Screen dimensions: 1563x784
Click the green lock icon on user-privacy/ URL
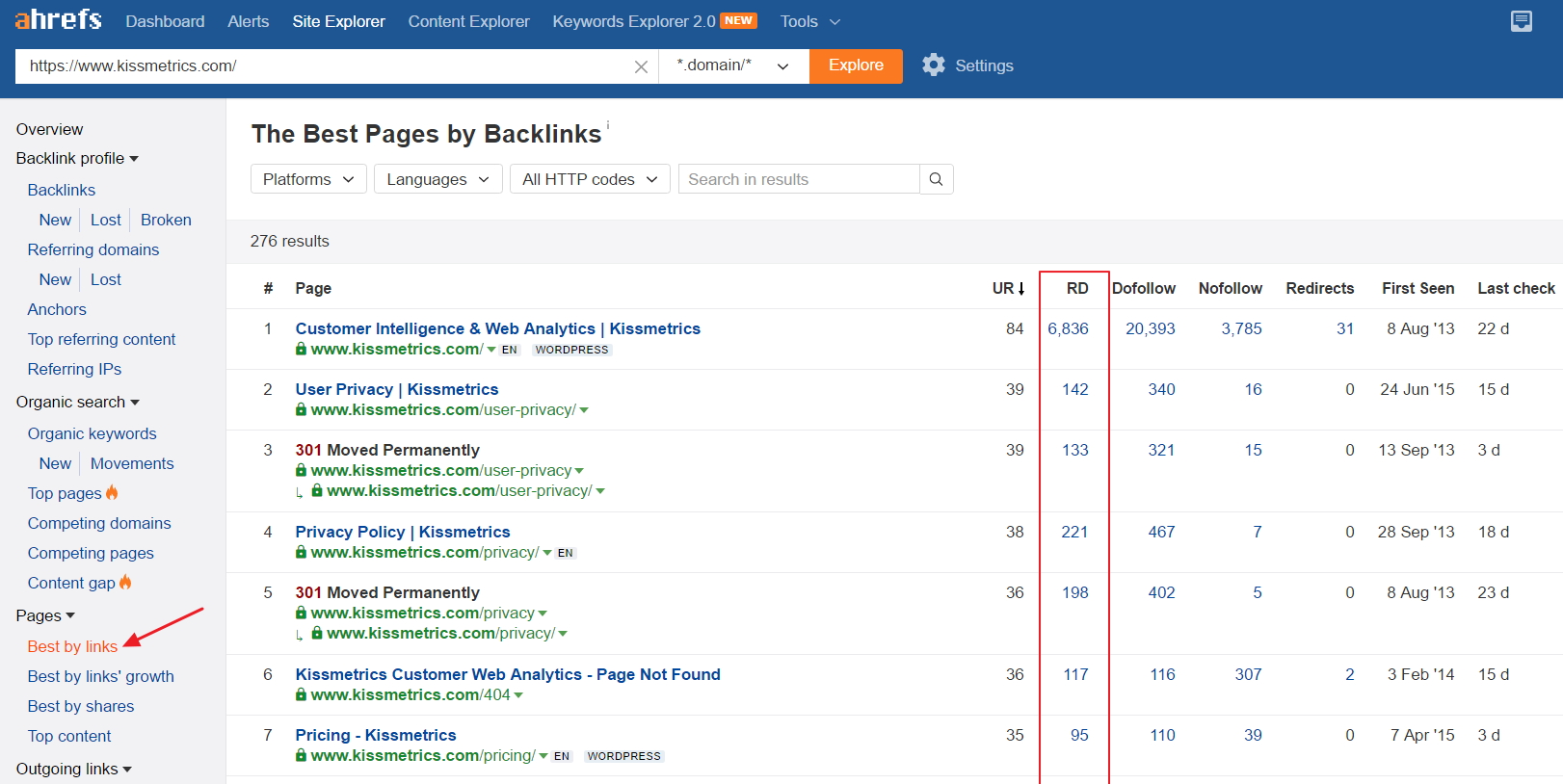pos(301,409)
